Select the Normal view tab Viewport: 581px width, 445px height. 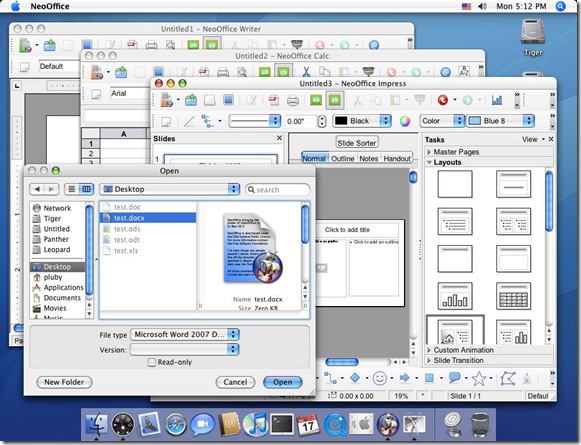pyautogui.click(x=314, y=159)
